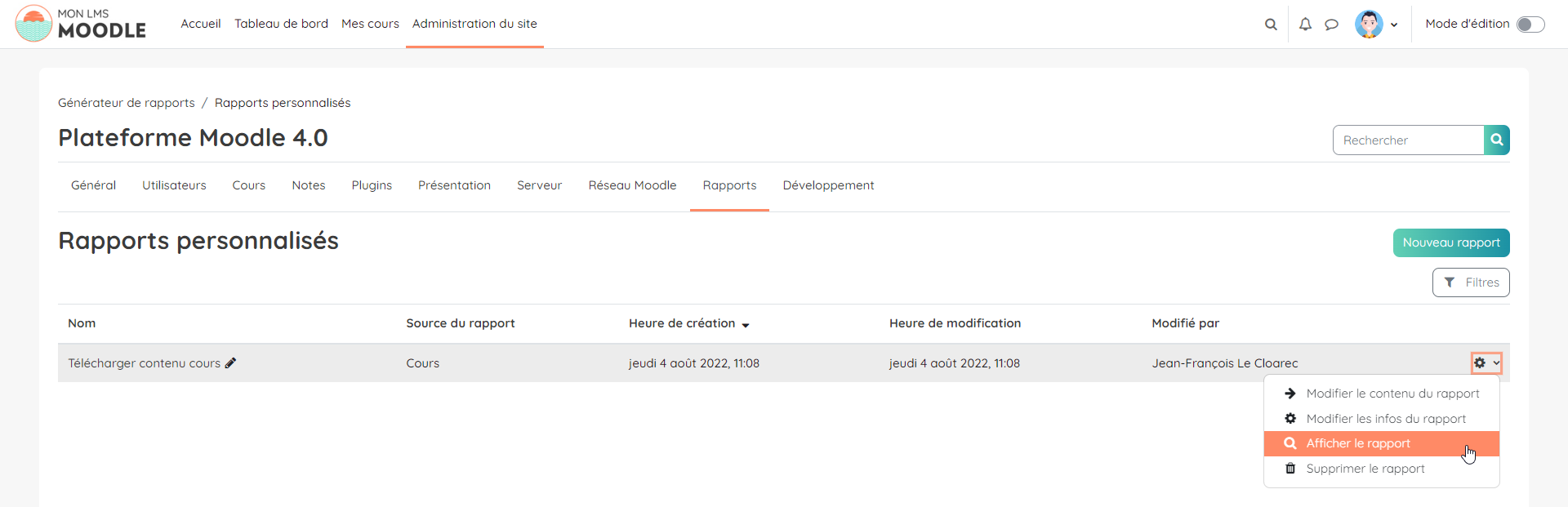The image size is (1568, 507).
Task: Open the Utilisateurs tab
Action: click(174, 185)
